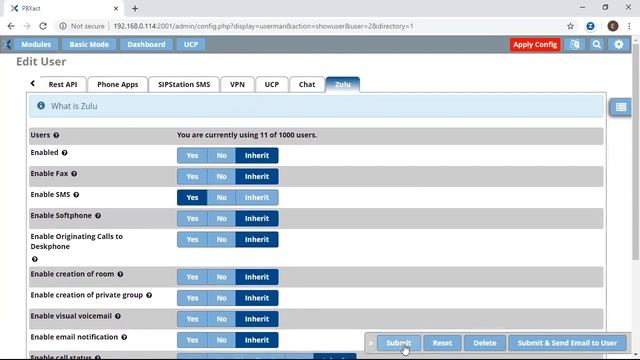The width and height of the screenshot is (640, 360).
Task: Reload the page in browser
Action: [x=43, y=26]
